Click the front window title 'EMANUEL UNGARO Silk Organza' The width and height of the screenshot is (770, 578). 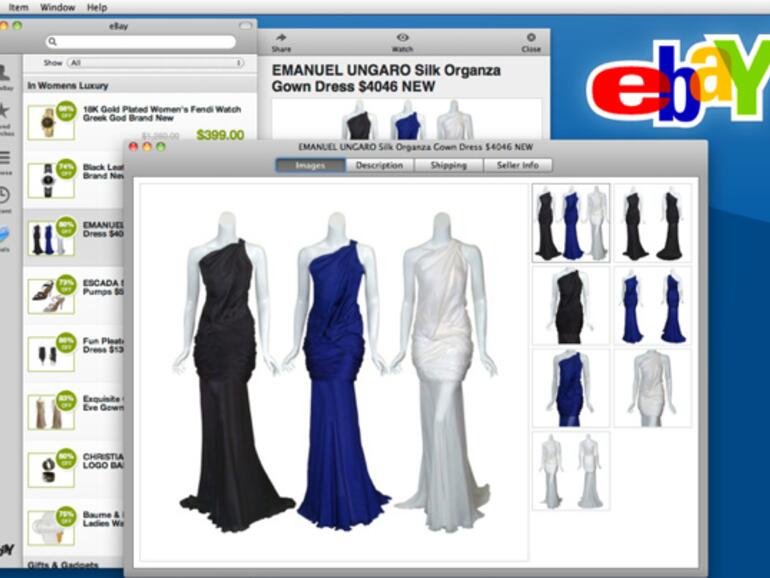pyautogui.click(x=415, y=147)
